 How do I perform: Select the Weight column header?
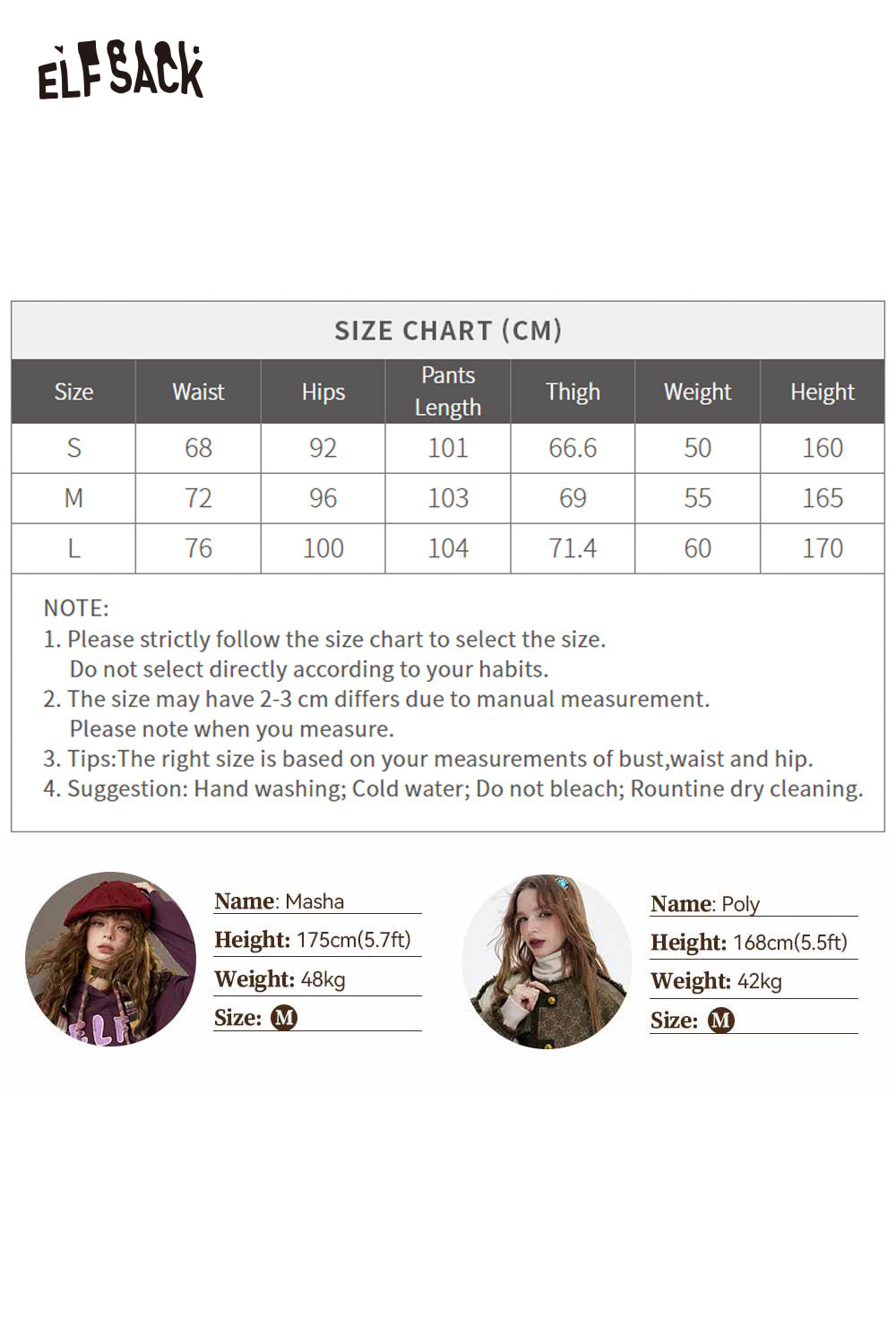697,392
